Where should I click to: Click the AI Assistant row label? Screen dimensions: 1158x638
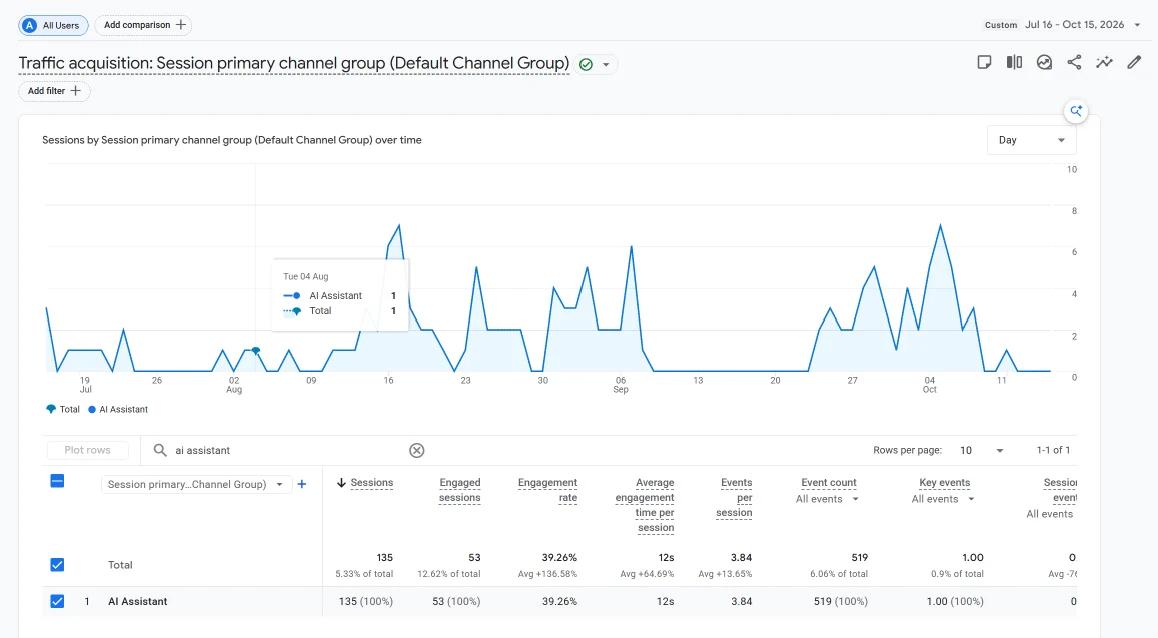[137, 602]
